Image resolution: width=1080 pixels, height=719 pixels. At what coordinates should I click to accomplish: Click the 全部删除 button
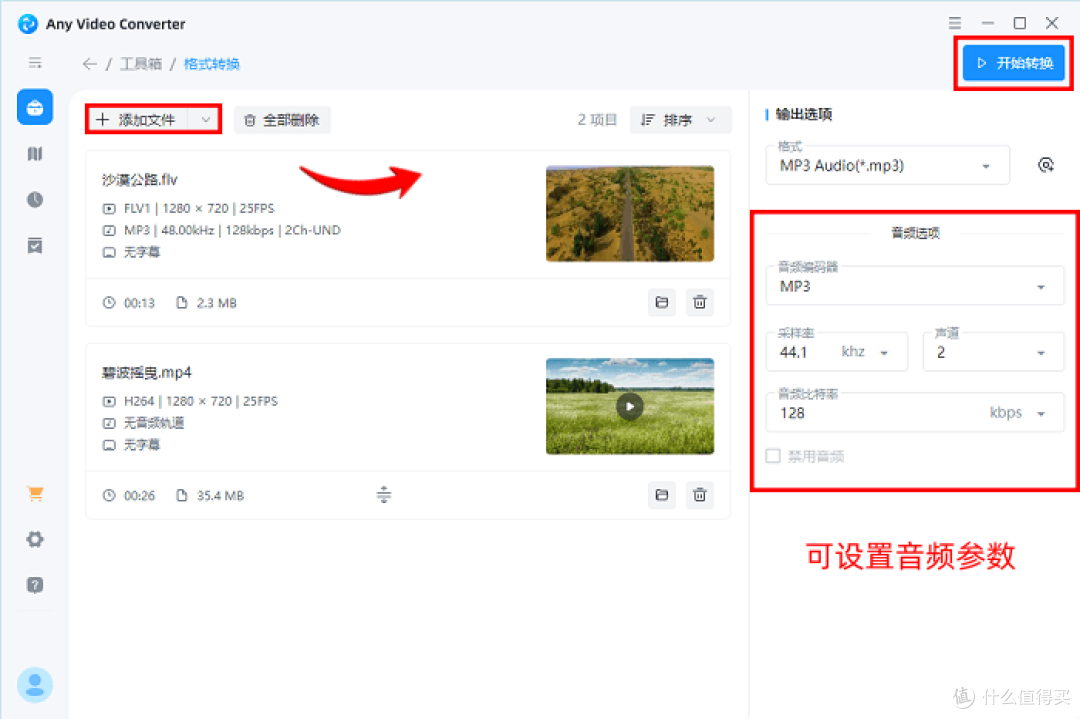[x=282, y=120]
